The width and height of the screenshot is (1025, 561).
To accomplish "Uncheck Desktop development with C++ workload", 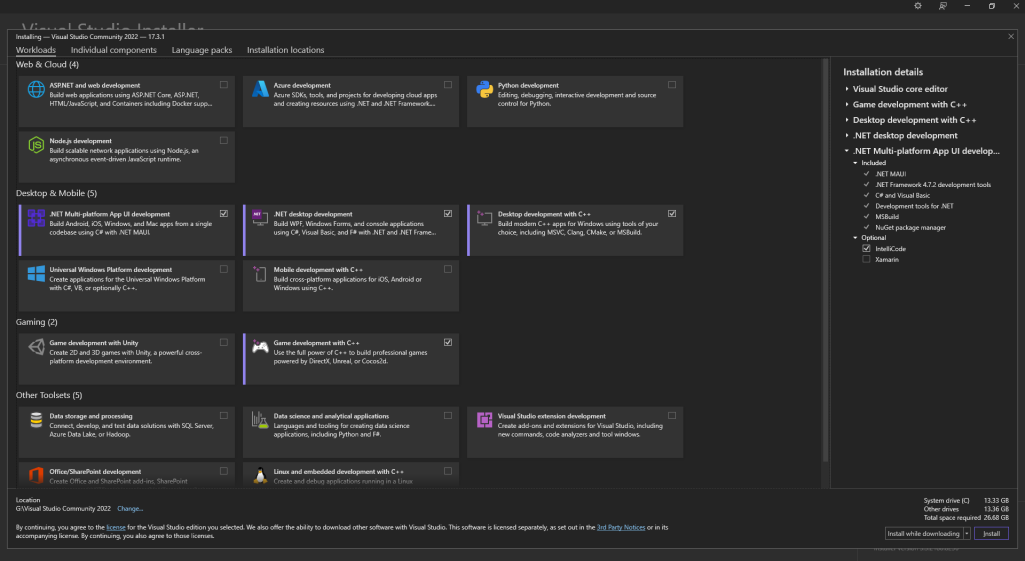I will click(x=672, y=213).
